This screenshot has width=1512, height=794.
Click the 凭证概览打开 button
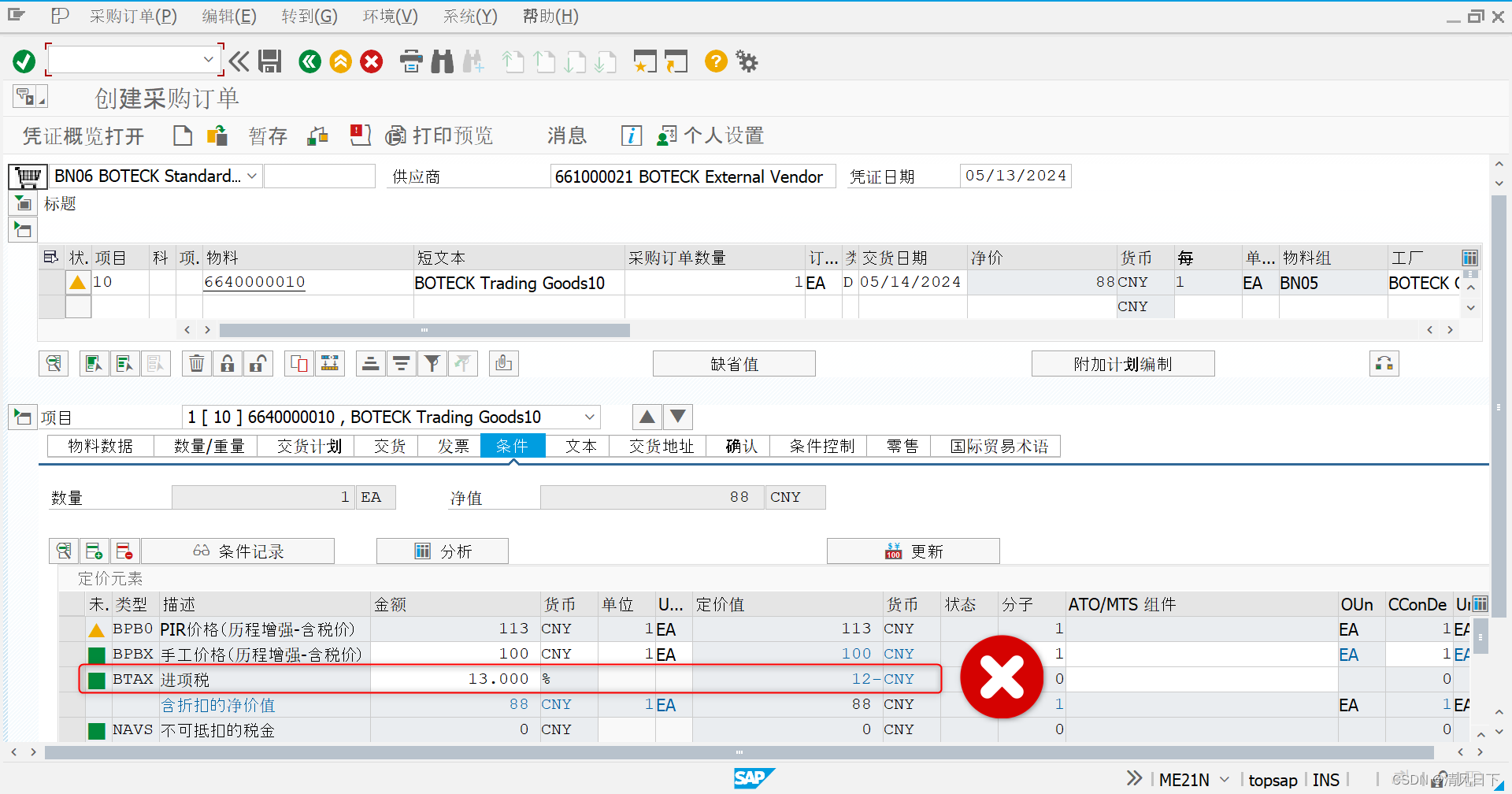[x=83, y=136]
